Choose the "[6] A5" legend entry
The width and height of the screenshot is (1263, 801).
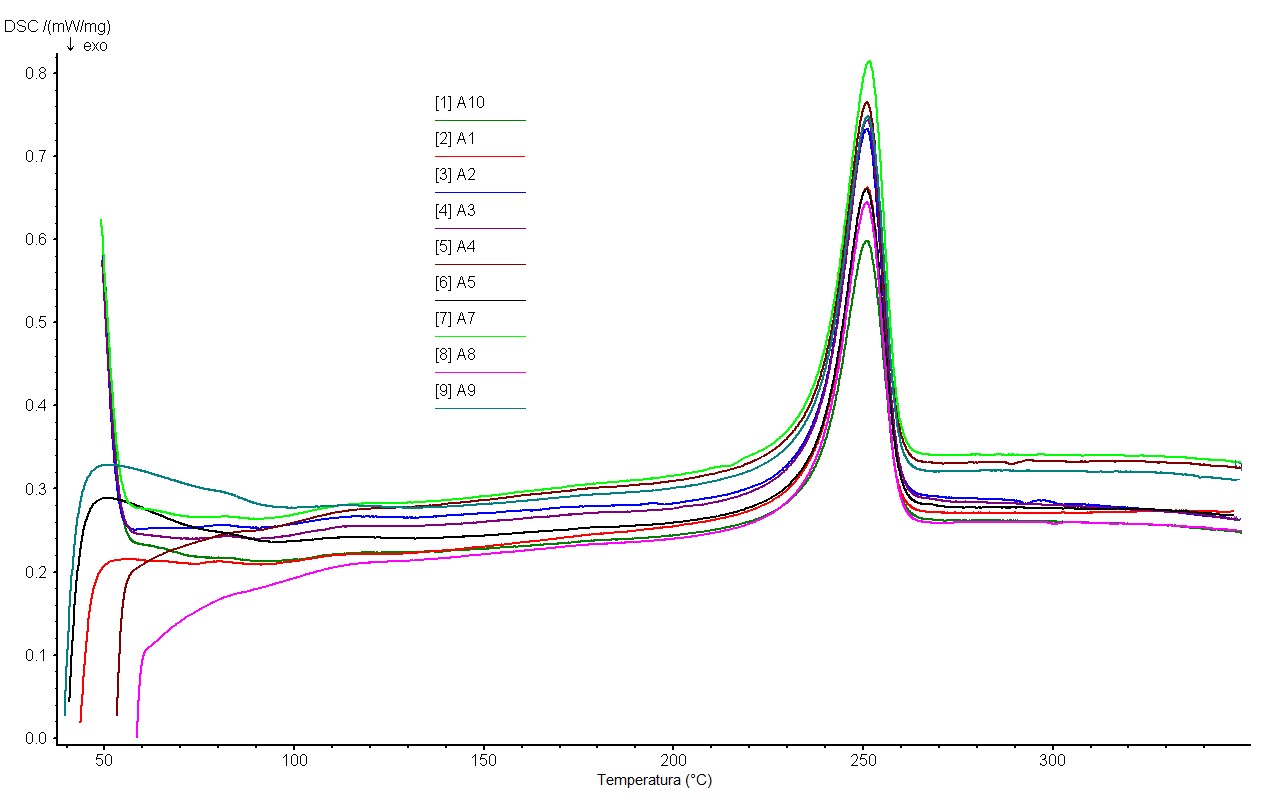coord(455,283)
